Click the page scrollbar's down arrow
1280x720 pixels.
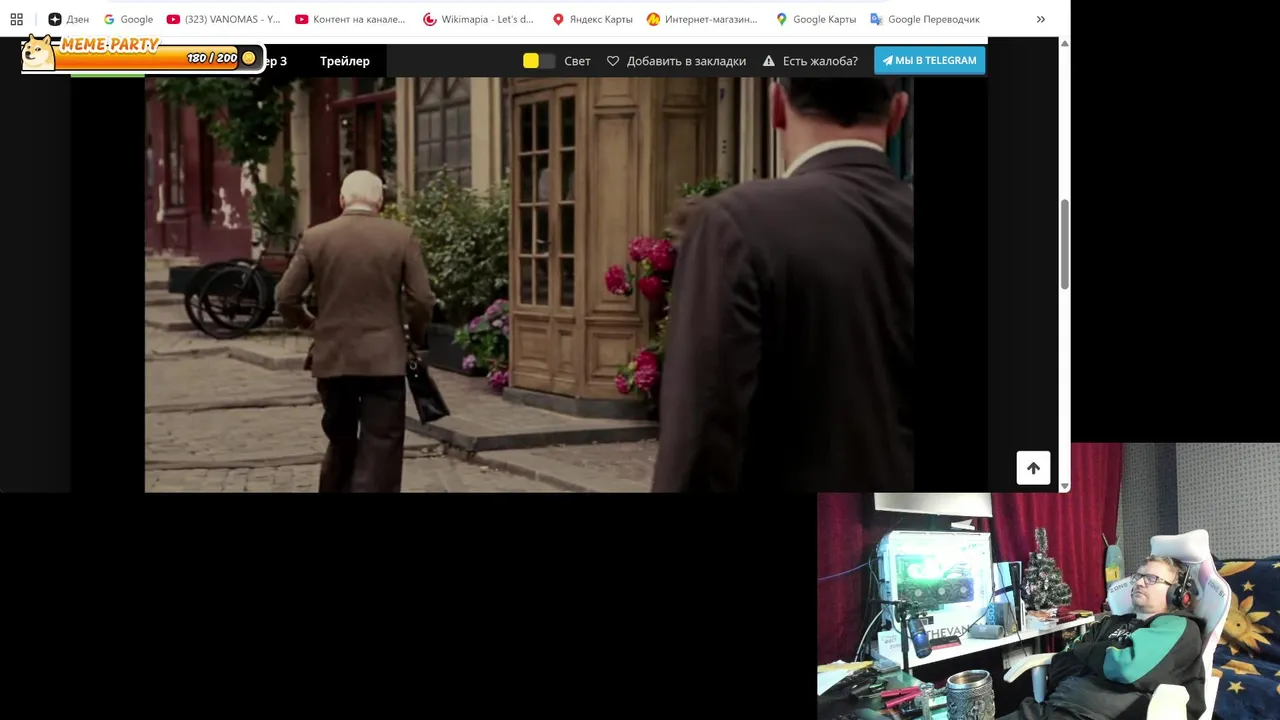coord(1064,486)
